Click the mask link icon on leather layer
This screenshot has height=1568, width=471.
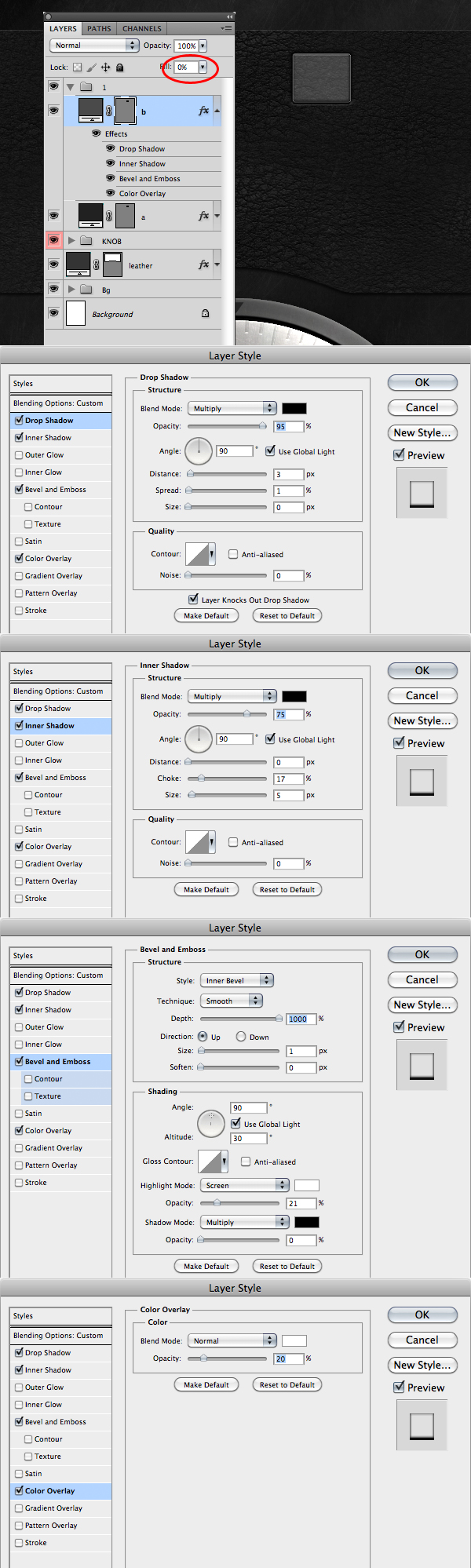(x=97, y=265)
